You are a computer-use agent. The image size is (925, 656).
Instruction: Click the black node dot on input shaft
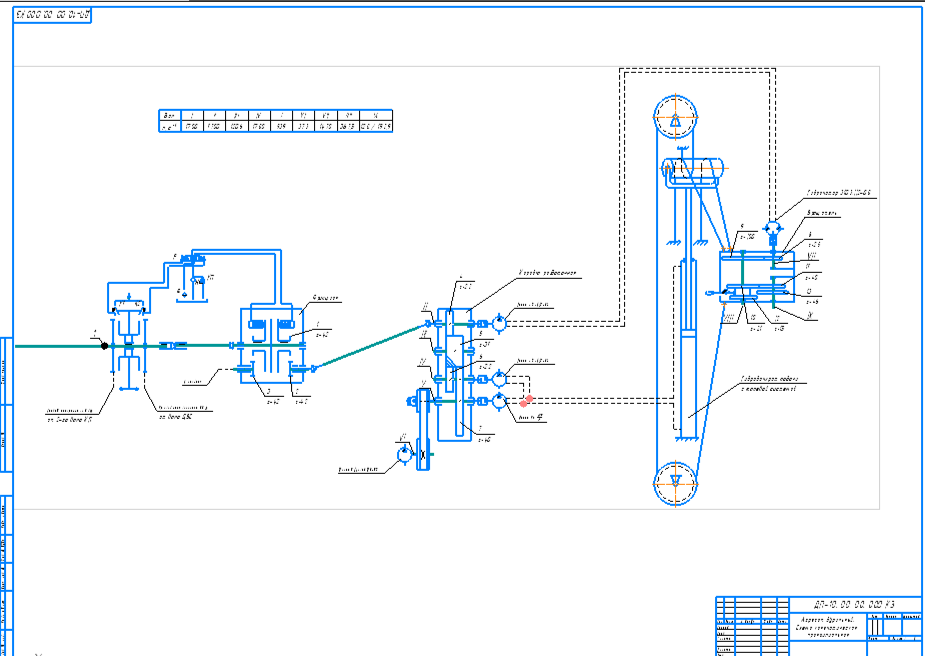point(104,345)
